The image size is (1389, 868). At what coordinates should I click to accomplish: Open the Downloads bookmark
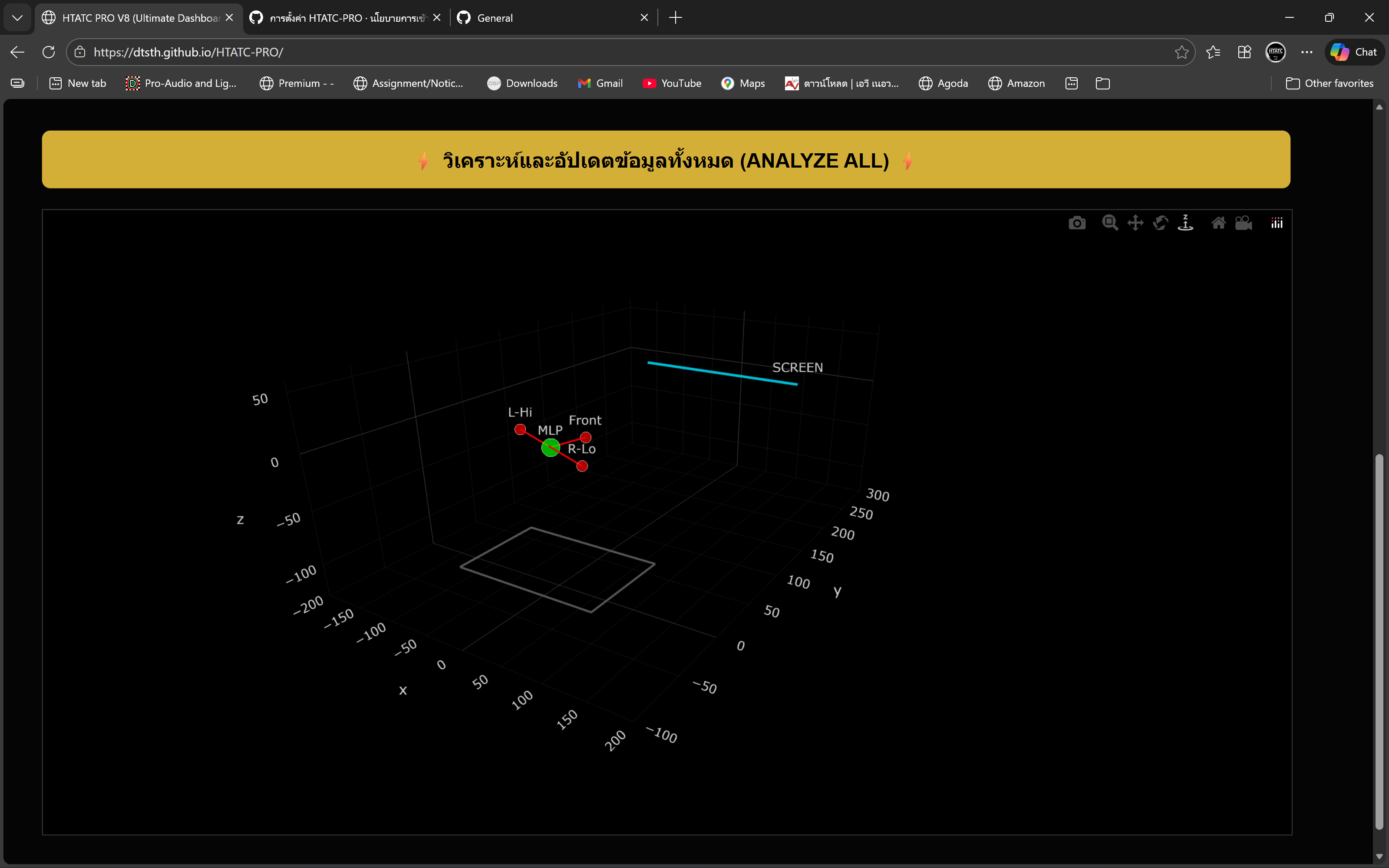[x=522, y=83]
